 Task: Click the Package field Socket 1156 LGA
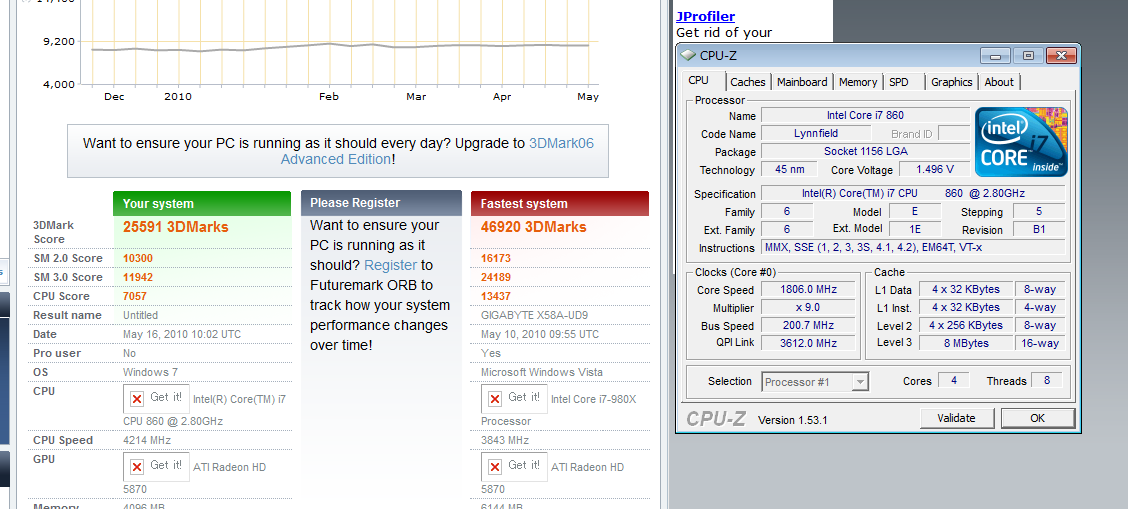pyautogui.click(x=865, y=151)
